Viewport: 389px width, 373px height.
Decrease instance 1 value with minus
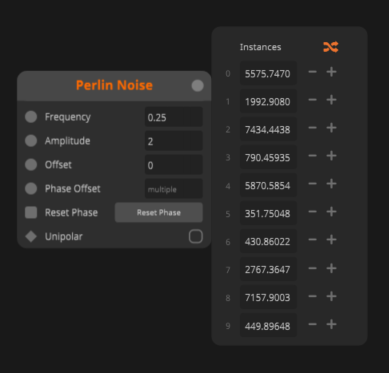(x=312, y=100)
